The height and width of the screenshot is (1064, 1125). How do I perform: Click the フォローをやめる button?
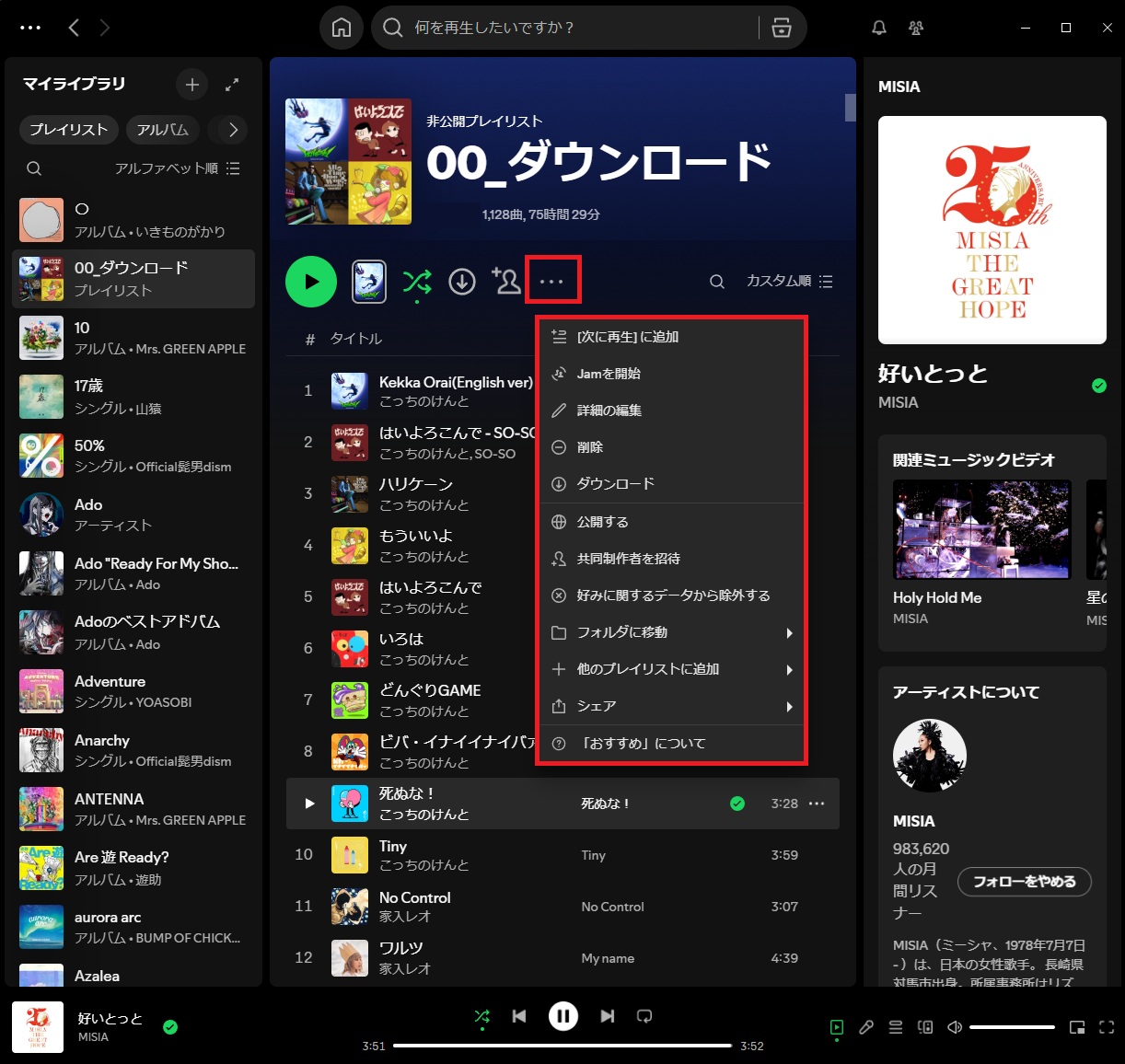(x=1025, y=882)
